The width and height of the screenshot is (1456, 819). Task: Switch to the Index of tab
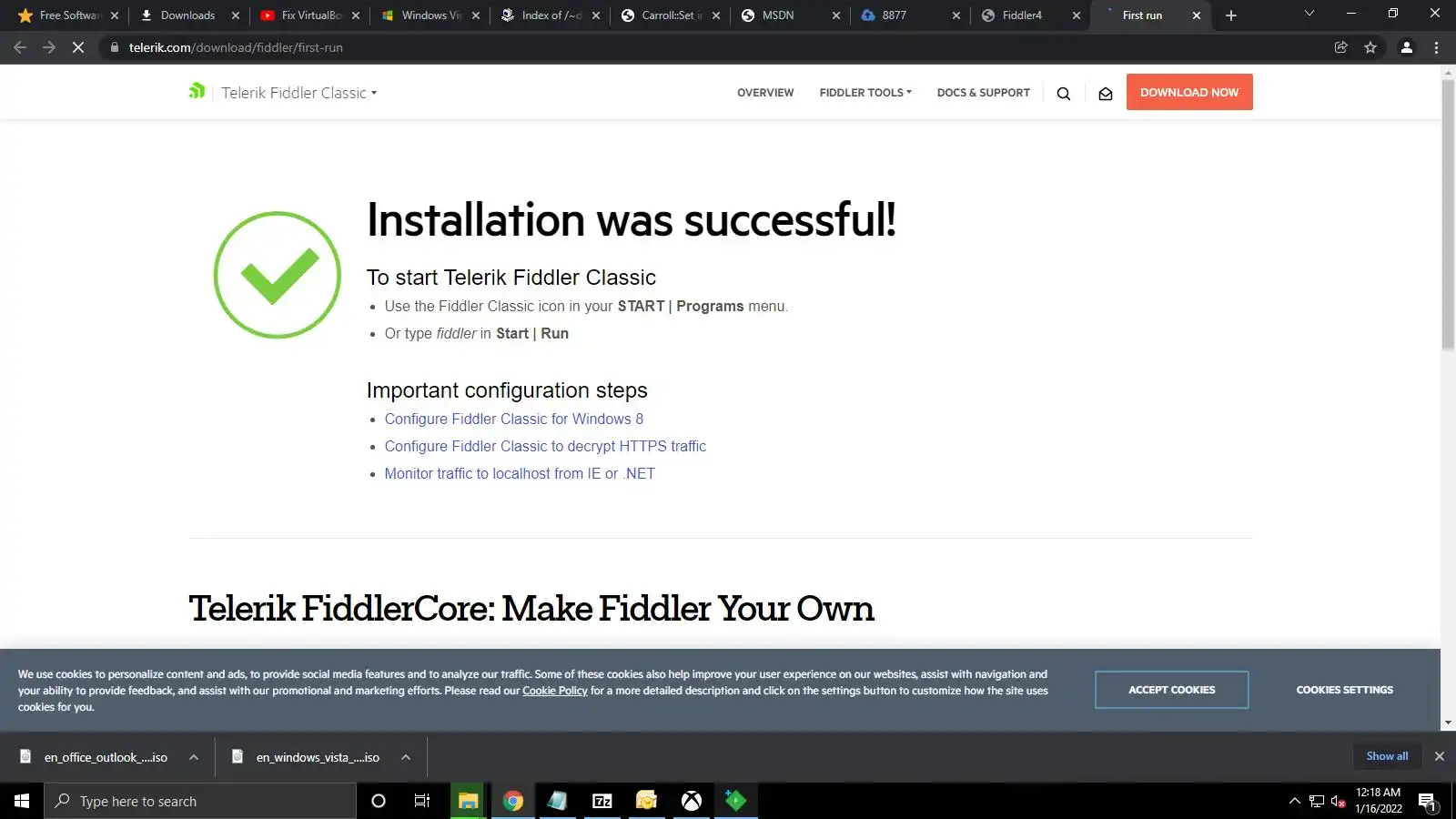pos(548,15)
